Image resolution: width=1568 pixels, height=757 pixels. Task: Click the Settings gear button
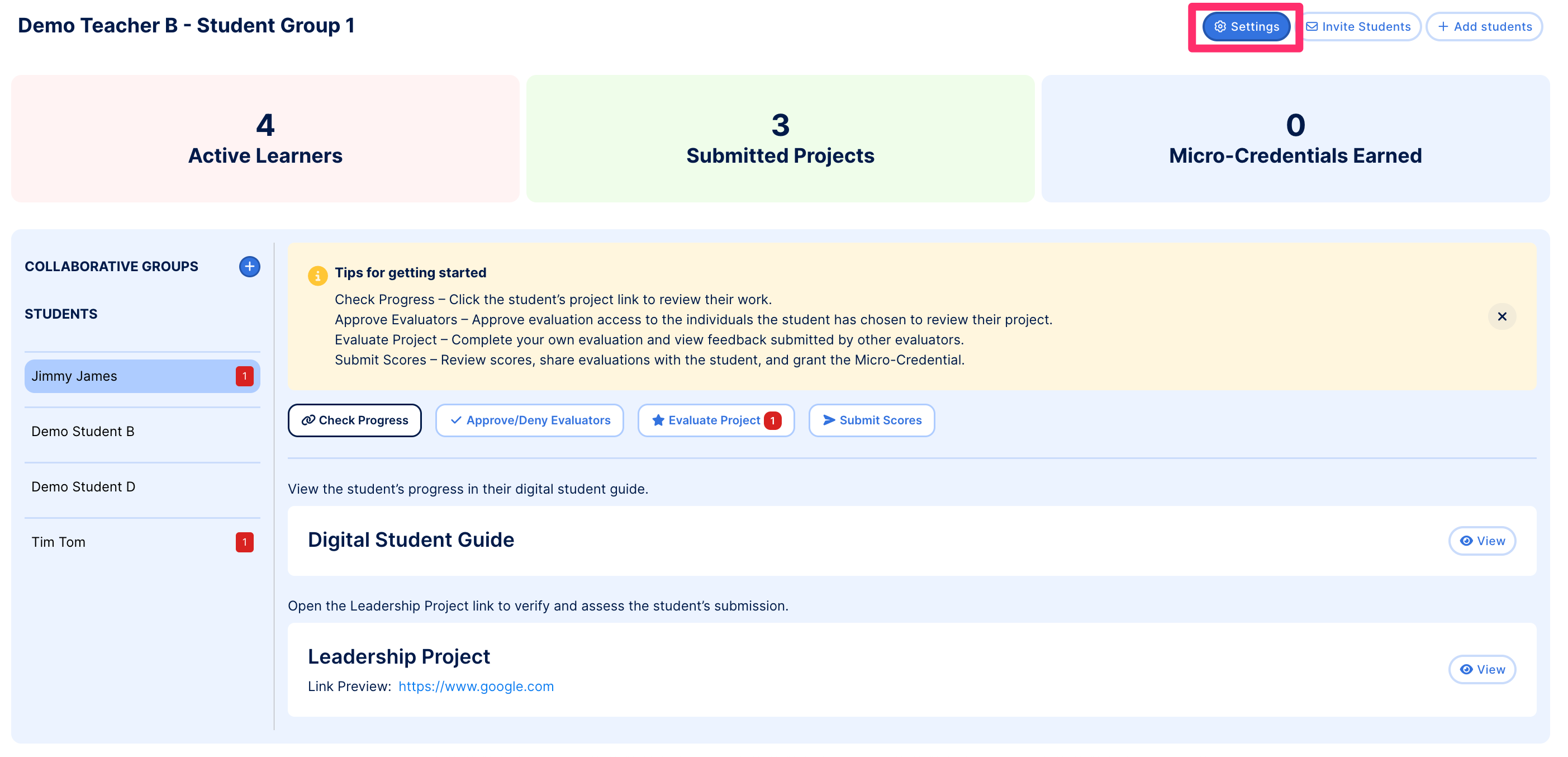click(x=1246, y=27)
